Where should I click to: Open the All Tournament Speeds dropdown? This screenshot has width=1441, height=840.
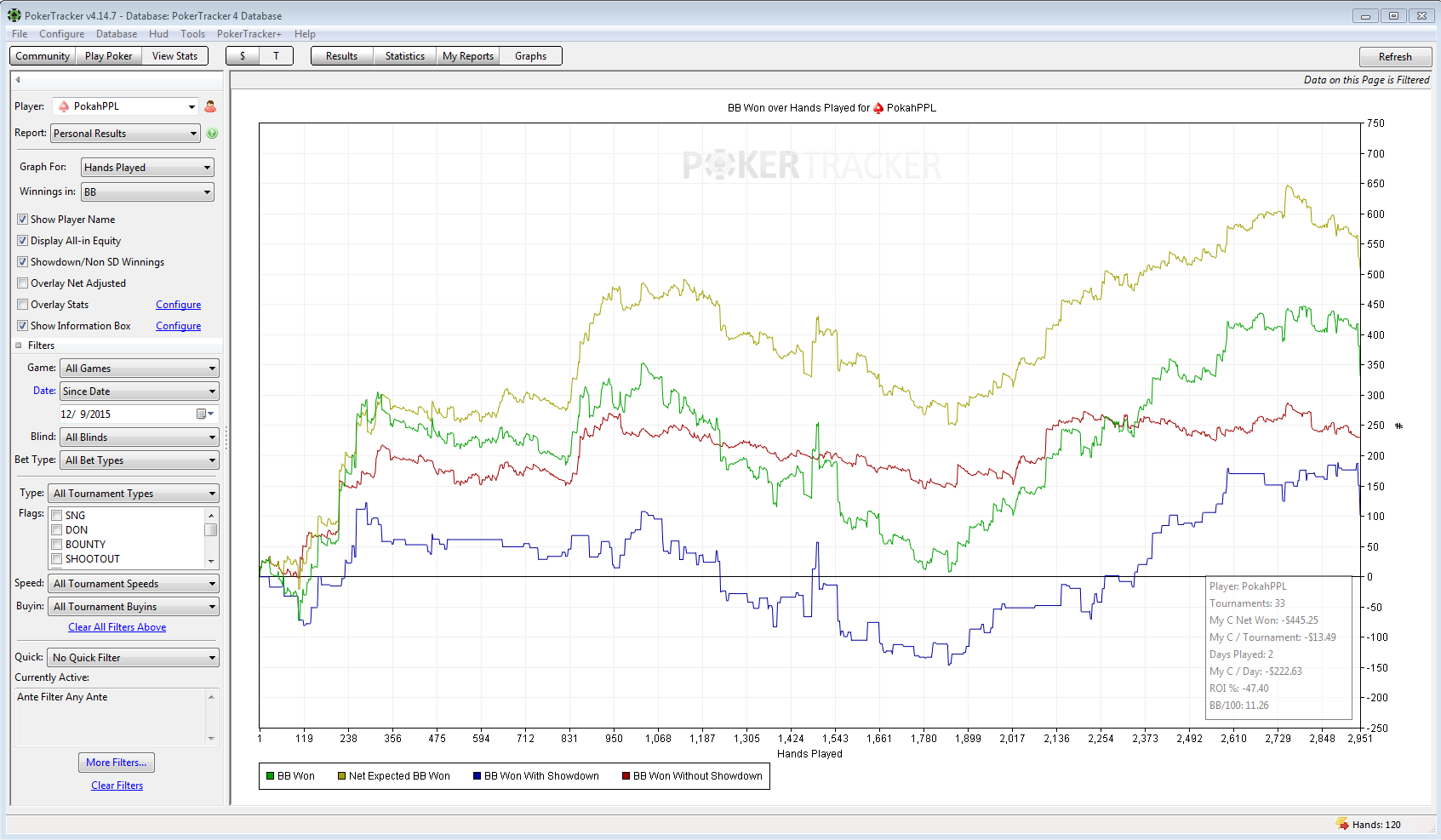[133, 584]
